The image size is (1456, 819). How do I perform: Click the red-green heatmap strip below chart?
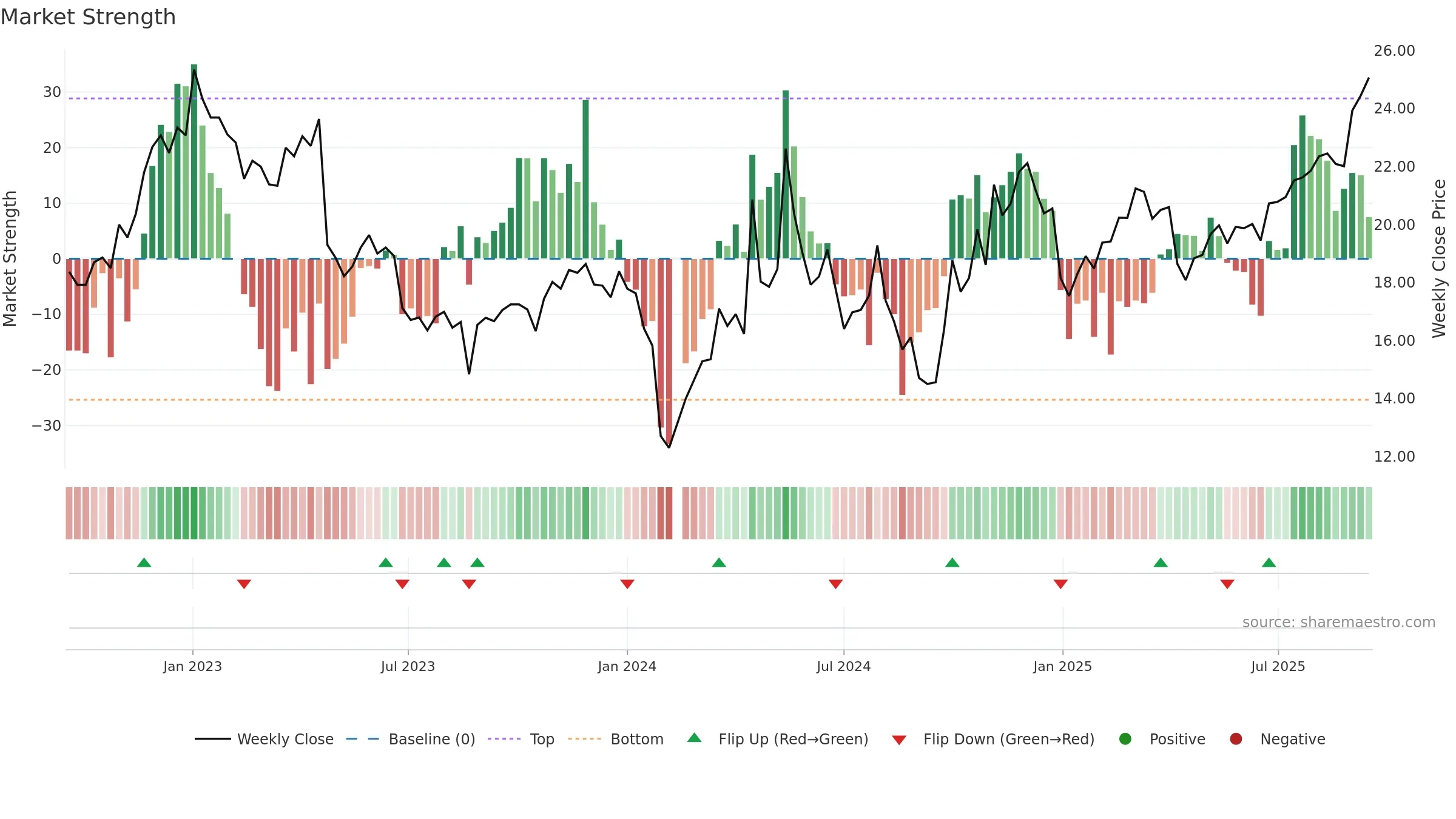[719, 513]
